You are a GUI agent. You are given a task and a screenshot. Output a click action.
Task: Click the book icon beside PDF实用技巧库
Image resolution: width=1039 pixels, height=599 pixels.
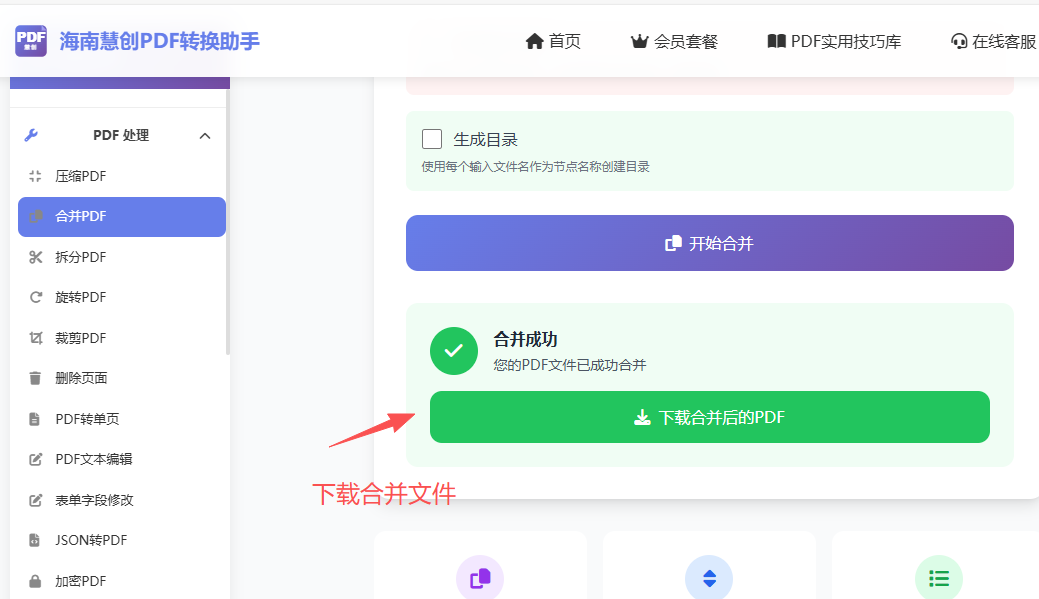[777, 41]
